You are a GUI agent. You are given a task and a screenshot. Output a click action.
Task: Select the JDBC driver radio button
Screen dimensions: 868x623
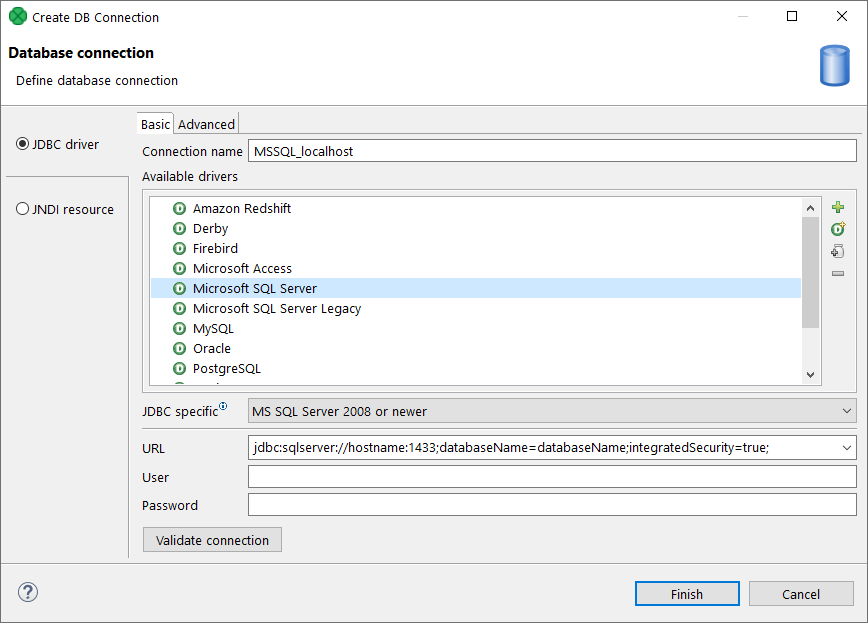point(21,141)
